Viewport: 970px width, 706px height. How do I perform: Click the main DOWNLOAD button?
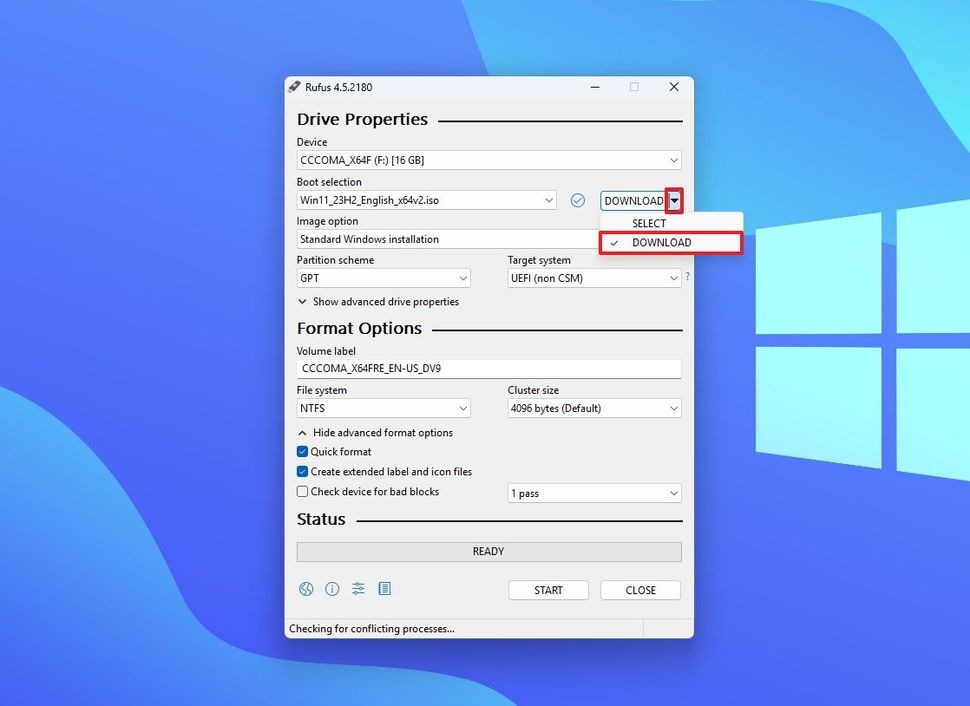[x=633, y=200]
